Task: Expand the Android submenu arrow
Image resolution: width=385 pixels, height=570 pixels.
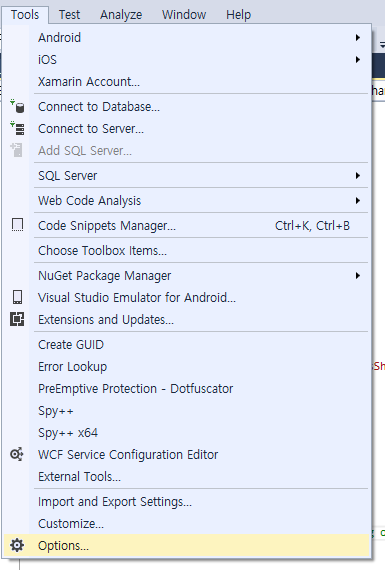Action: [358, 37]
